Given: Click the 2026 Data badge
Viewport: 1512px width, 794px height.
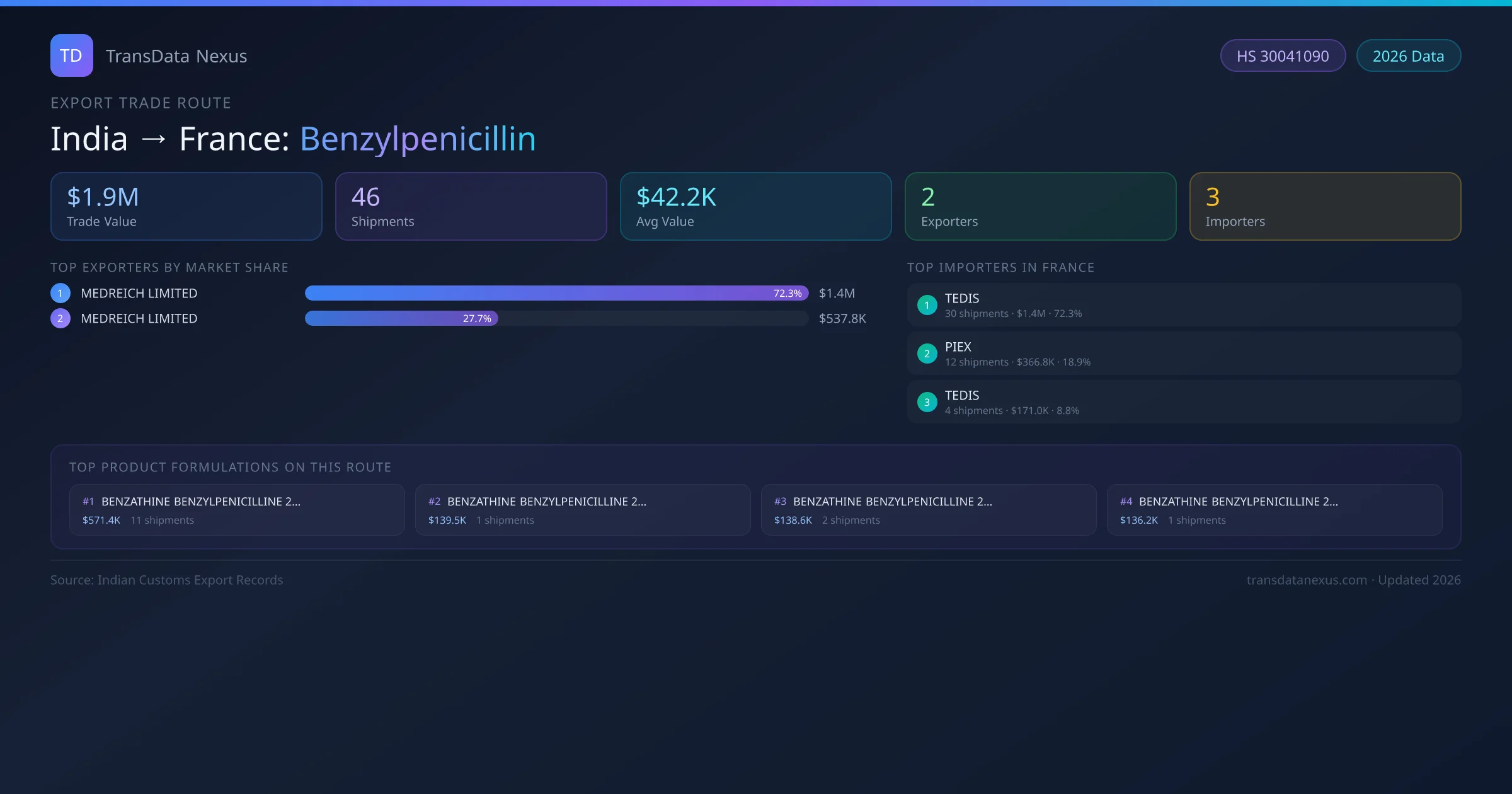Looking at the screenshot, I should (1407, 56).
